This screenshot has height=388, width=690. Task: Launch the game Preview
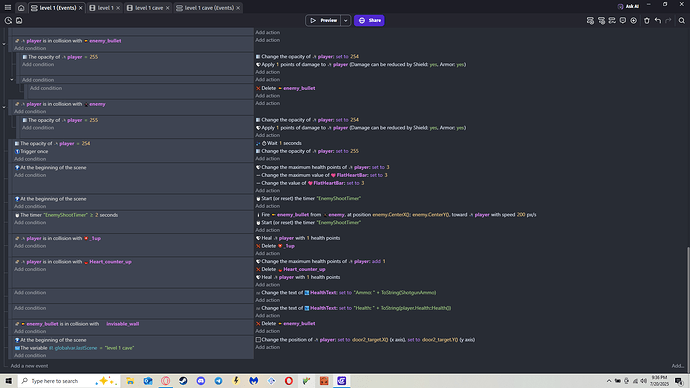point(323,20)
